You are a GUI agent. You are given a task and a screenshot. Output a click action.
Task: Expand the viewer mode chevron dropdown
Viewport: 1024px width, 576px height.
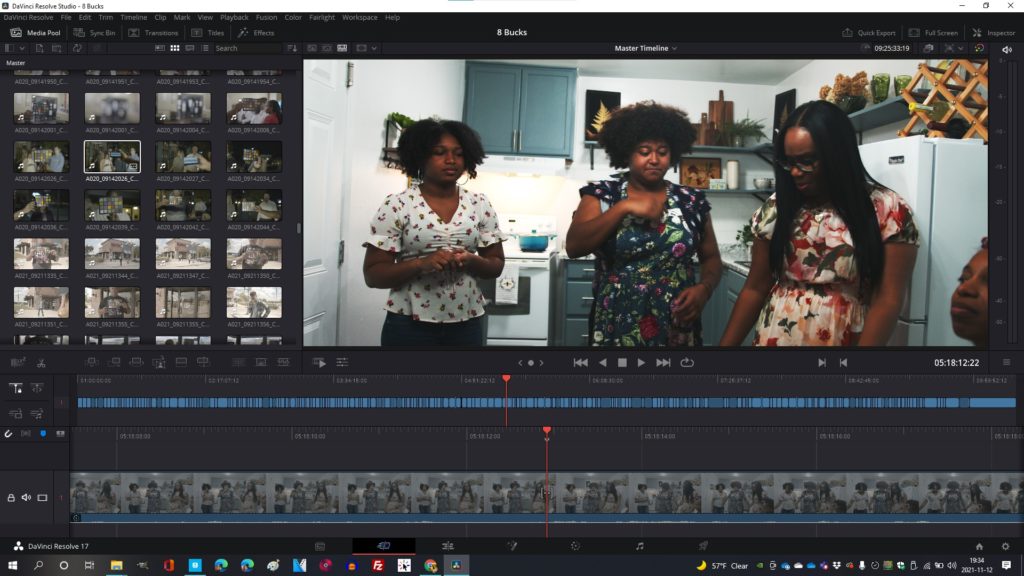coord(375,48)
